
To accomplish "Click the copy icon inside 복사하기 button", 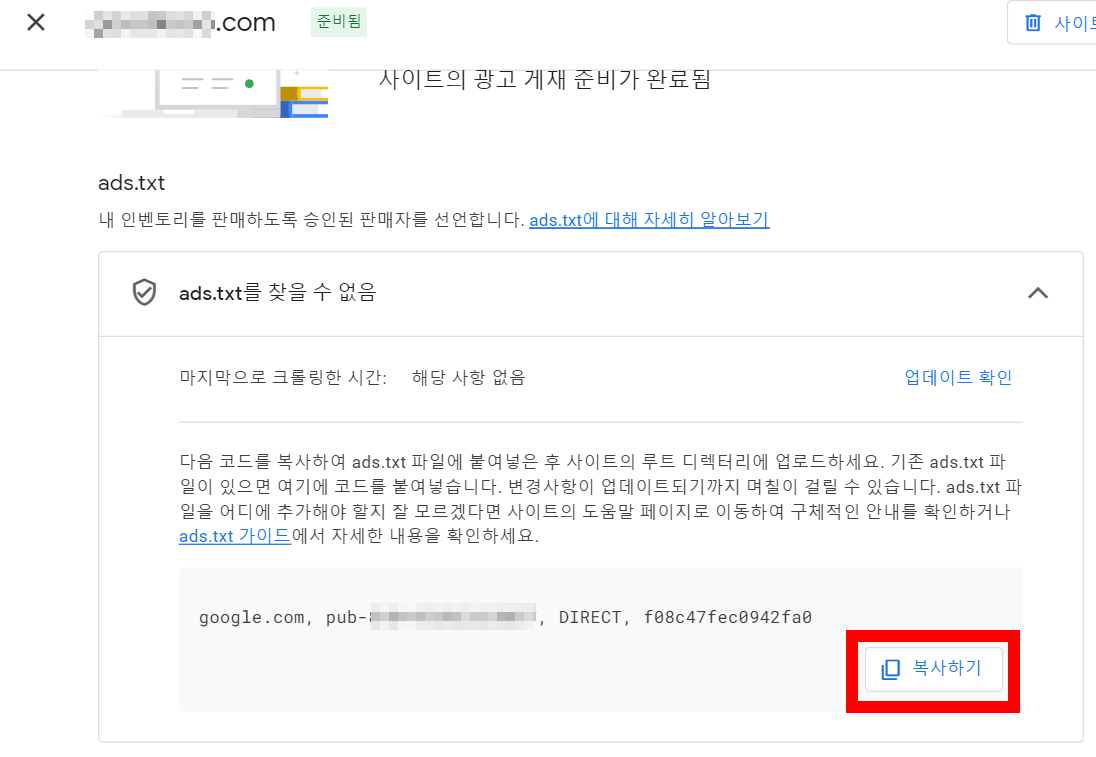I will pos(890,669).
